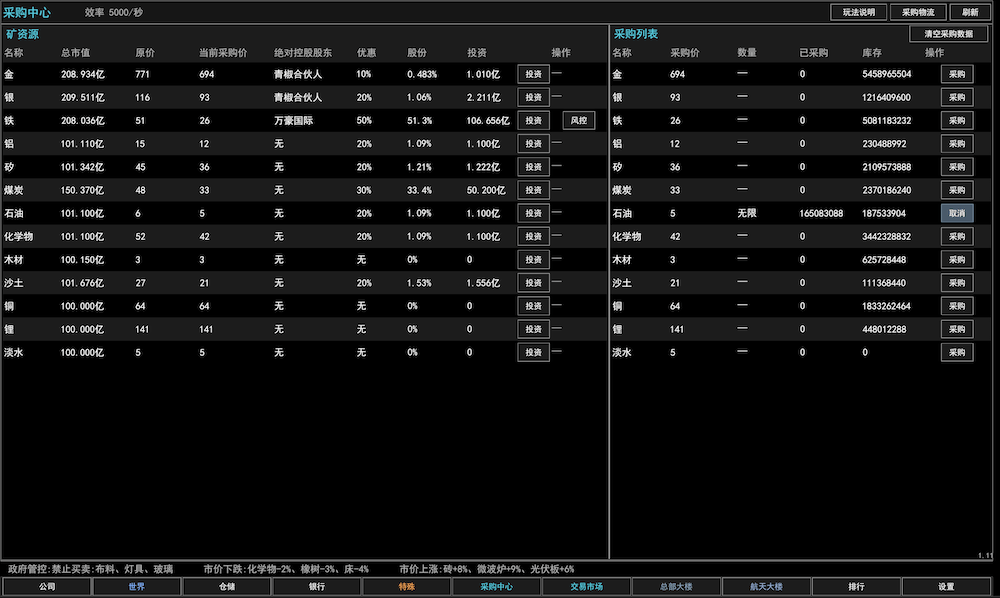The width and height of the screenshot is (1000, 598).
Task: Click 政府管控 notice in status bar
Action: pos(90,569)
